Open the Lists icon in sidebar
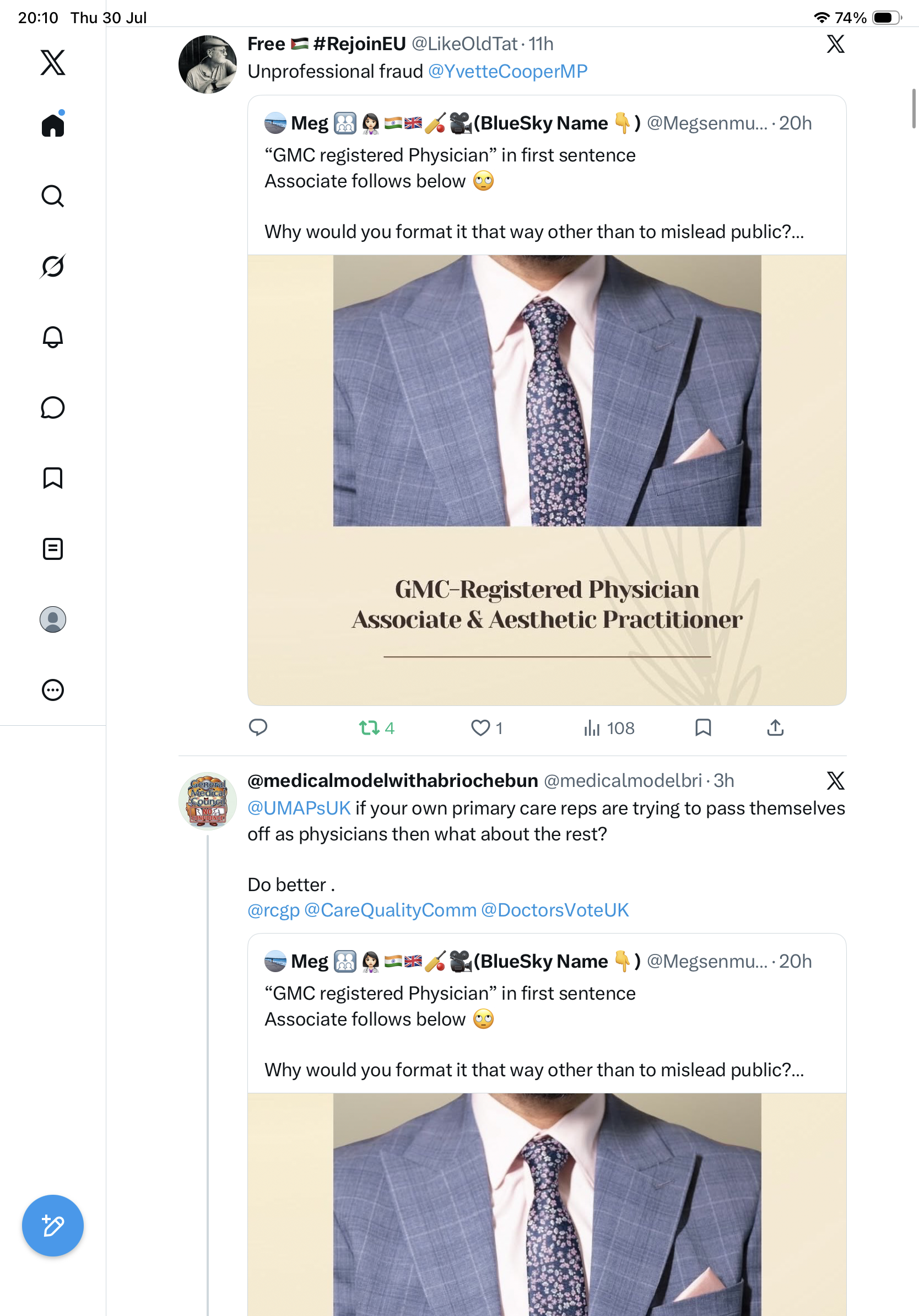The image size is (919, 1316). [x=53, y=549]
